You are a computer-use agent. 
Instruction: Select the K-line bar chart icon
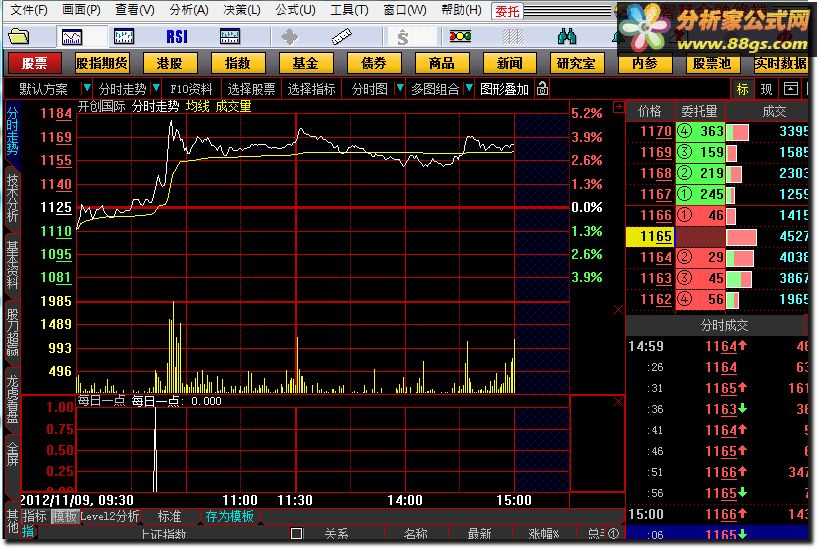[x=124, y=37]
